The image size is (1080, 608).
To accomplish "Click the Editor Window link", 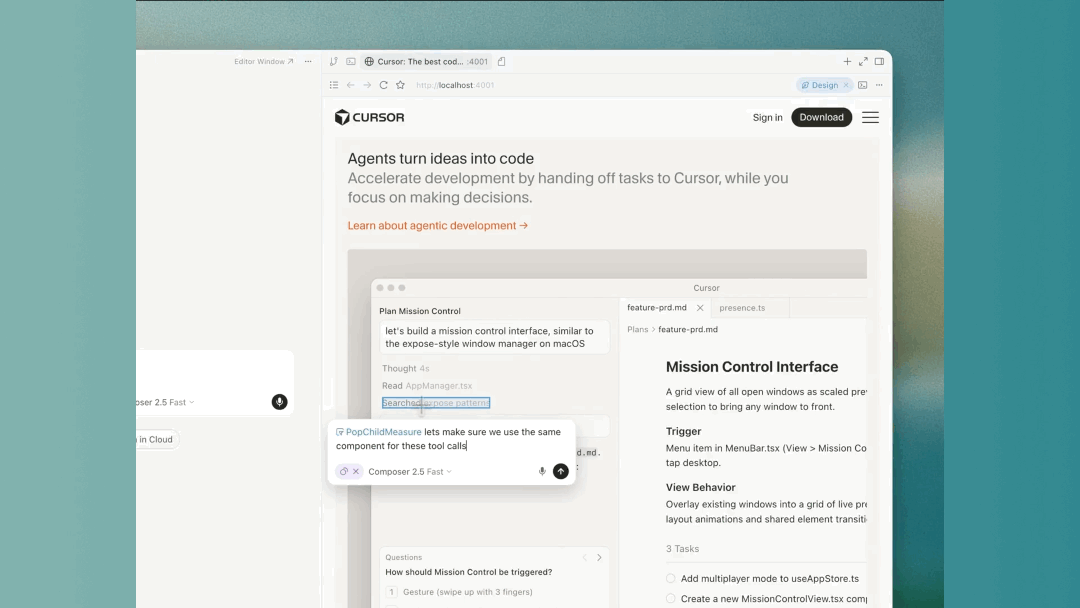I will pos(263,61).
